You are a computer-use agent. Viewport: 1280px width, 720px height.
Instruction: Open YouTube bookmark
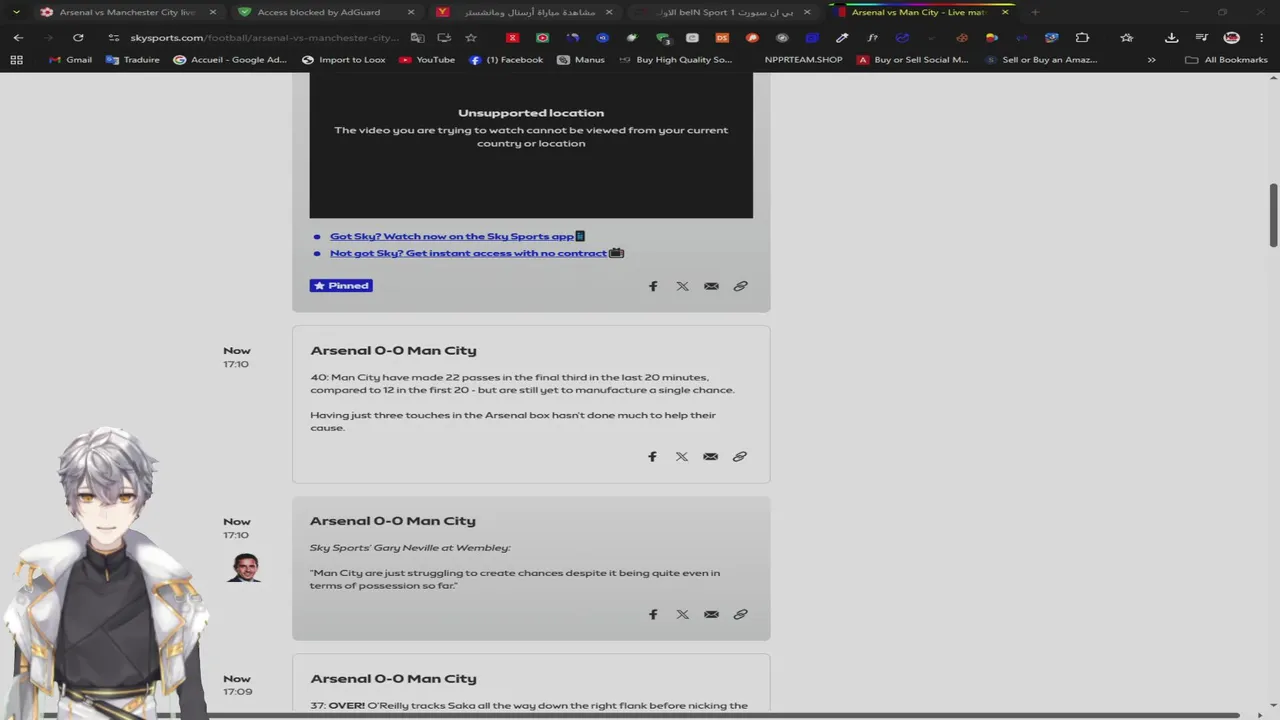(x=426, y=60)
